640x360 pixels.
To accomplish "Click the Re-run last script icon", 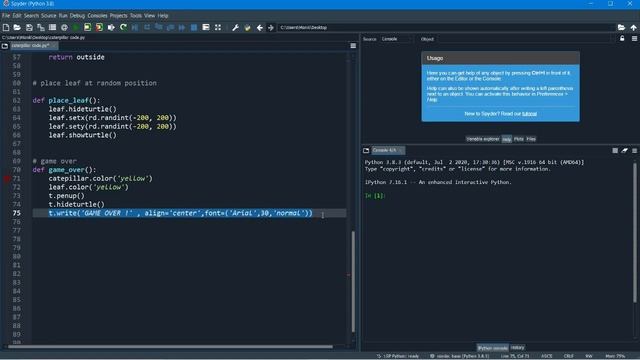I will tap(123, 27).
